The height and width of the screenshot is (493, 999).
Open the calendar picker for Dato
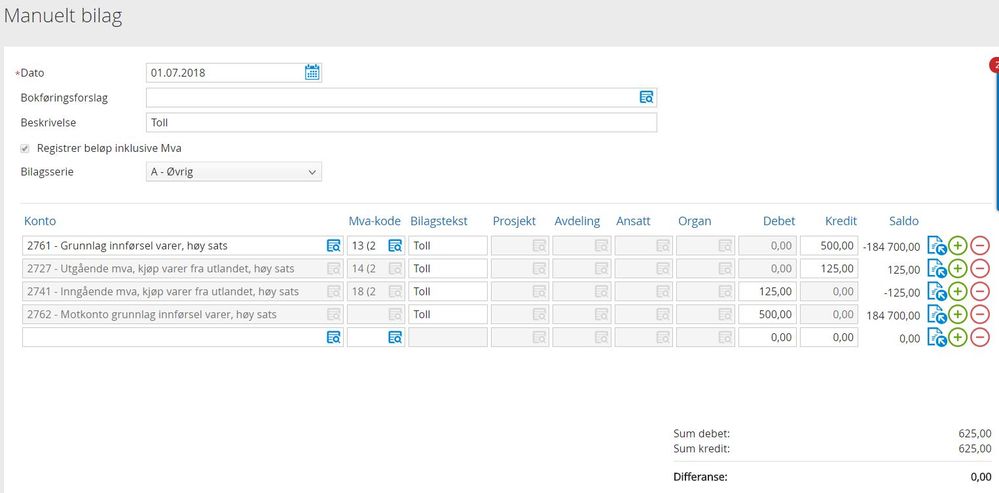coord(312,73)
